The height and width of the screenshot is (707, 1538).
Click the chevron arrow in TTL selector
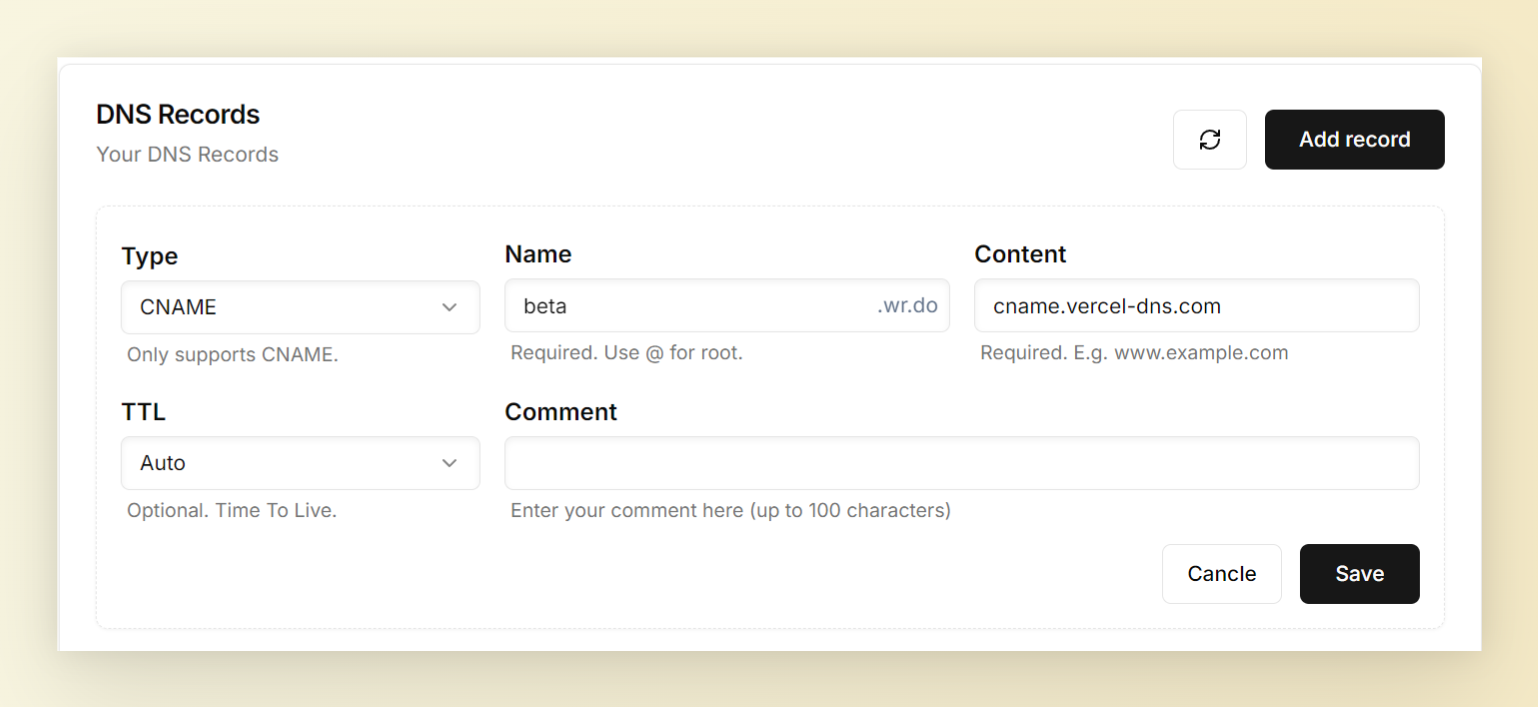click(449, 463)
